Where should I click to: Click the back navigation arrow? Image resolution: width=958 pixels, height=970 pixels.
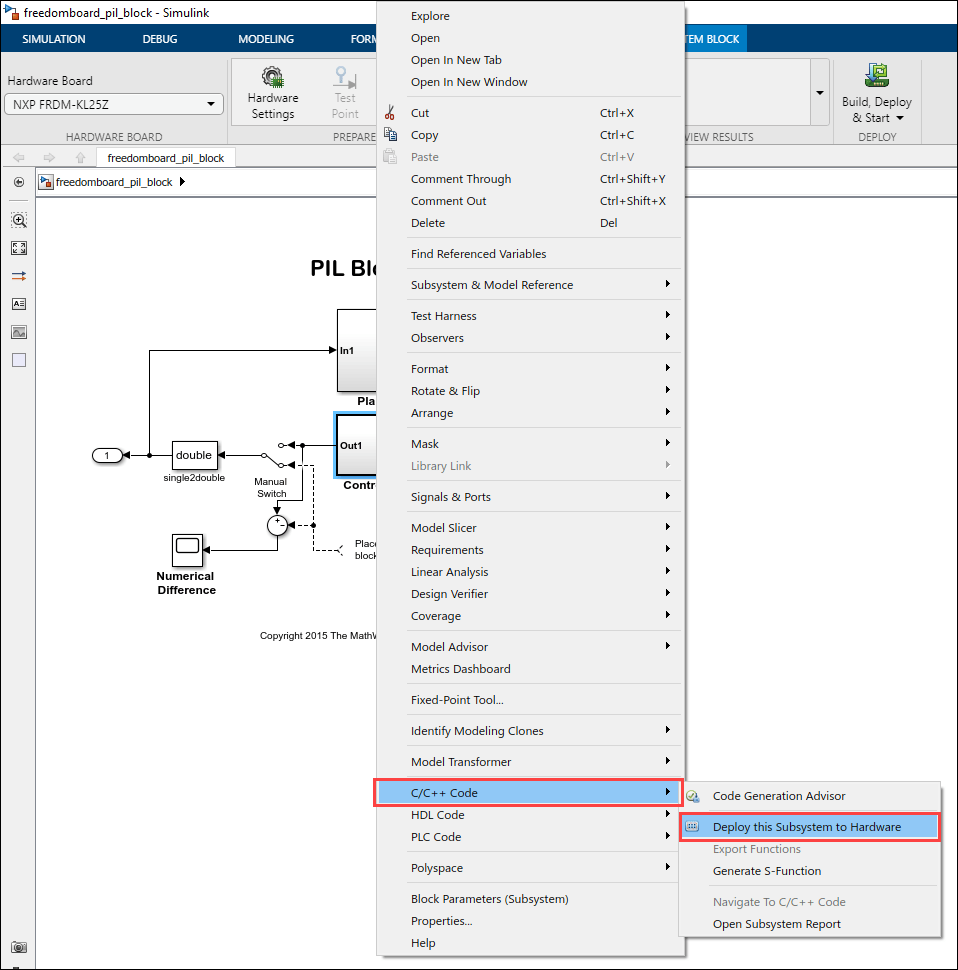point(19,158)
